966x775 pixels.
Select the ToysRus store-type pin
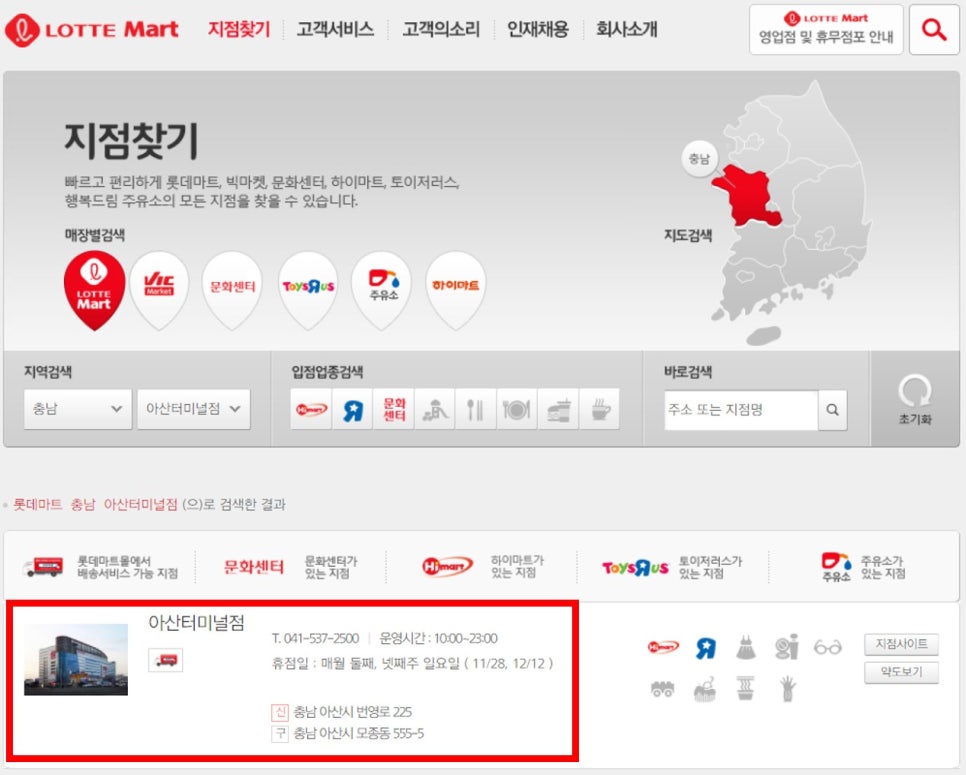click(x=308, y=290)
